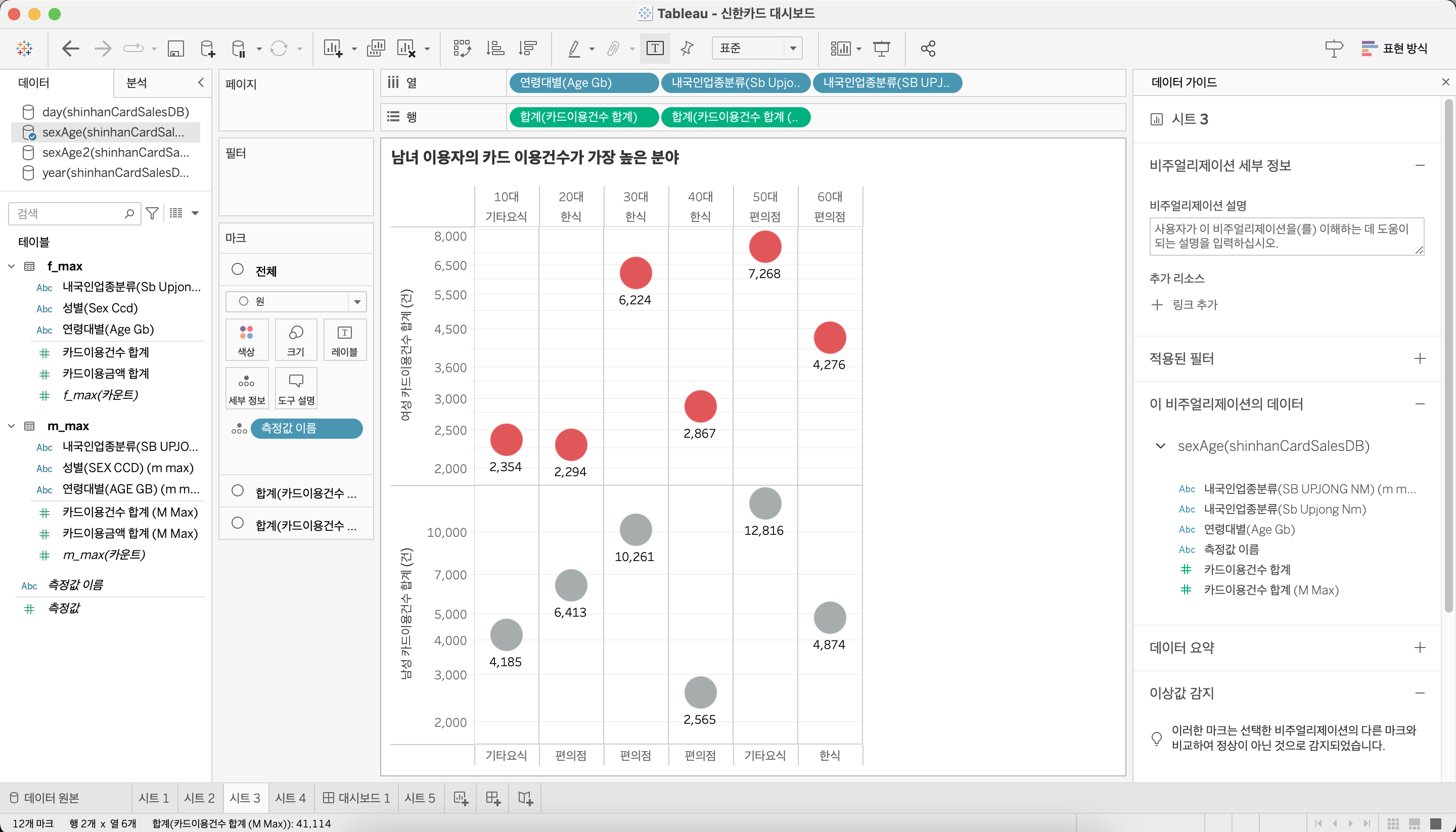Image resolution: width=1456 pixels, height=832 pixels.
Task: Collapse the f_max table tree
Action: [12, 266]
